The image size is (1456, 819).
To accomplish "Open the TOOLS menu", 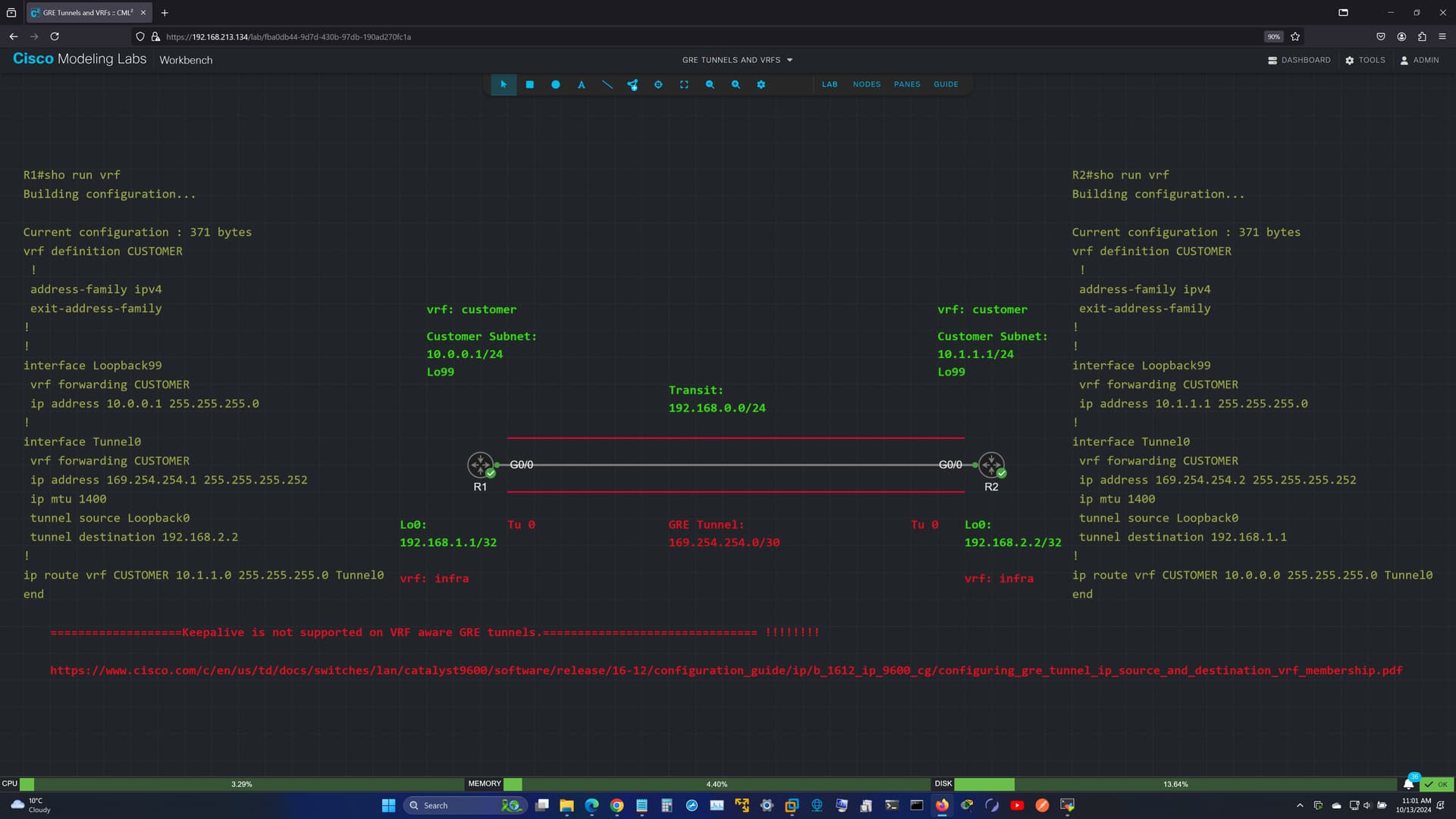I will tap(1365, 60).
